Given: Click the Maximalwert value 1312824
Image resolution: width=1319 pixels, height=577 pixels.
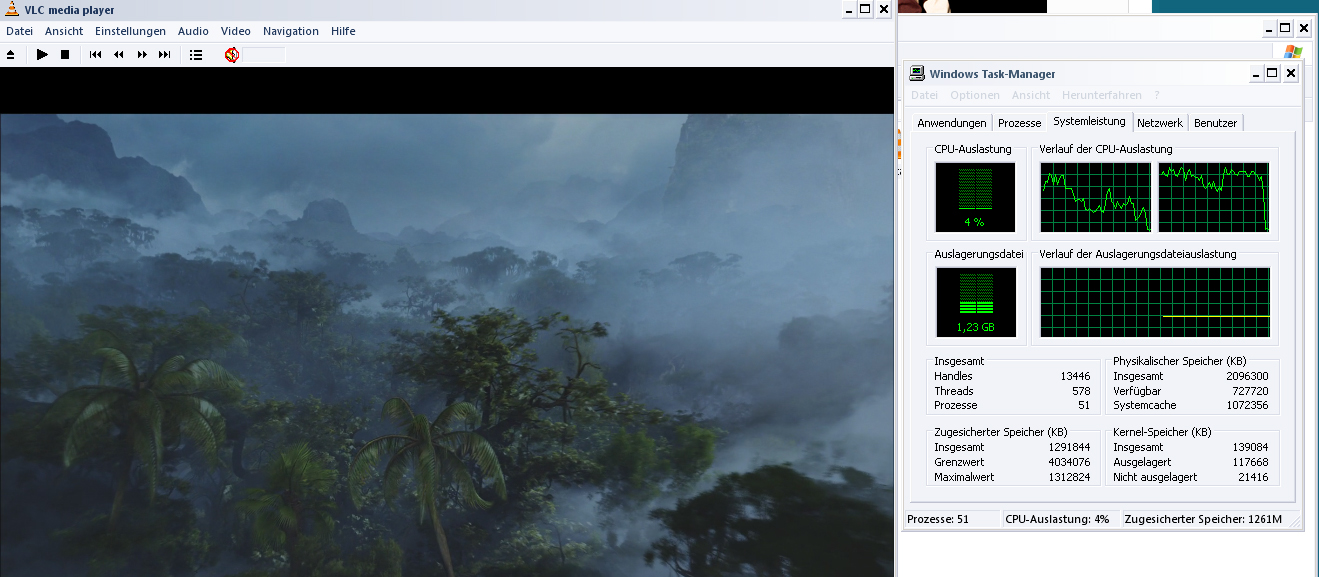Looking at the screenshot, I should (x=1068, y=477).
